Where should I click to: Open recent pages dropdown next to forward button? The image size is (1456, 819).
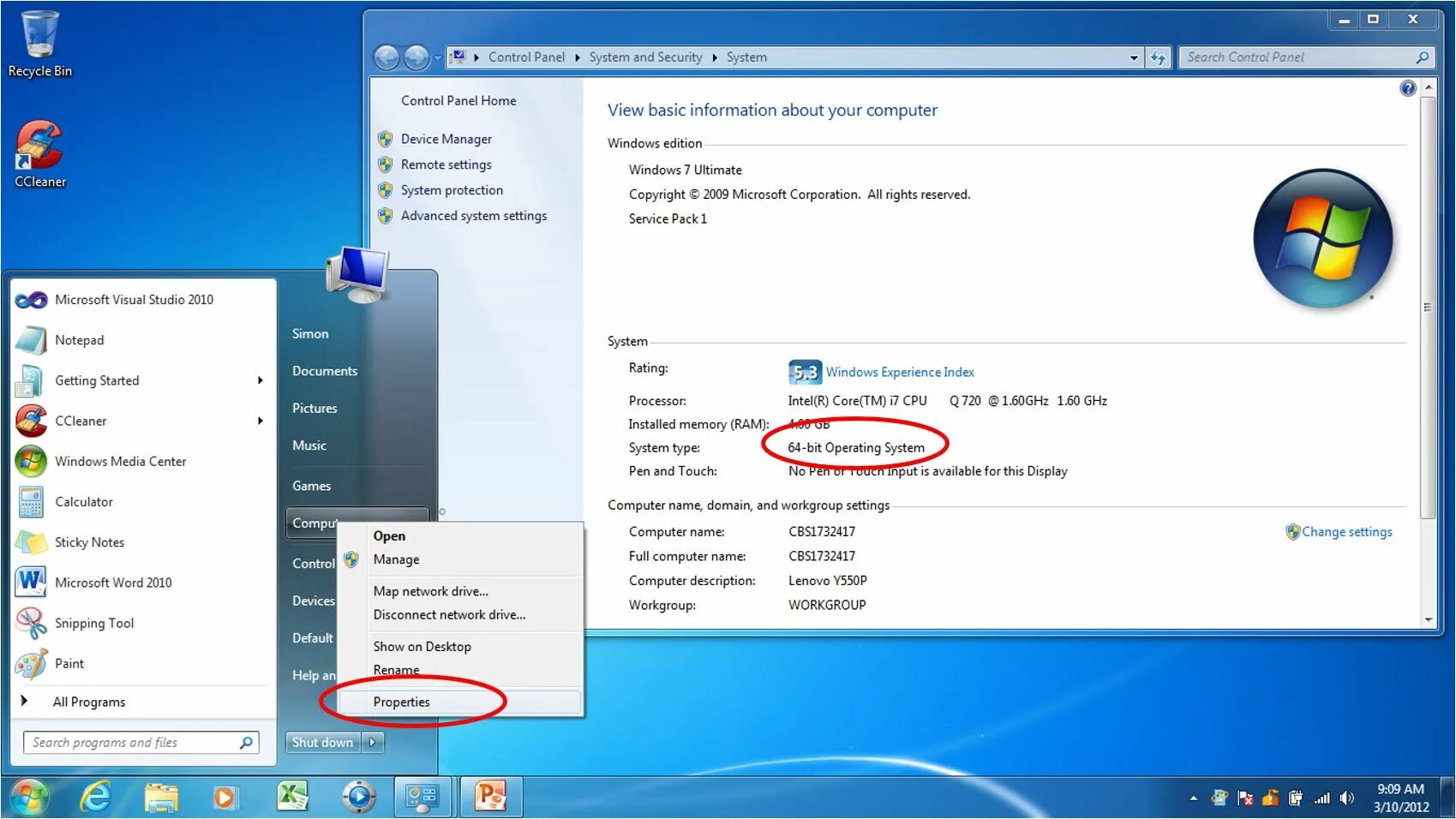[437, 57]
